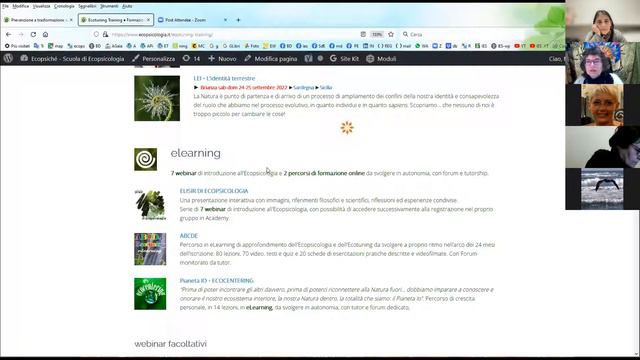Image resolution: width=640 pixels, height=360 pixels.
Task: Open the 100% zoom level indicator
Action: tap(377, 34)
